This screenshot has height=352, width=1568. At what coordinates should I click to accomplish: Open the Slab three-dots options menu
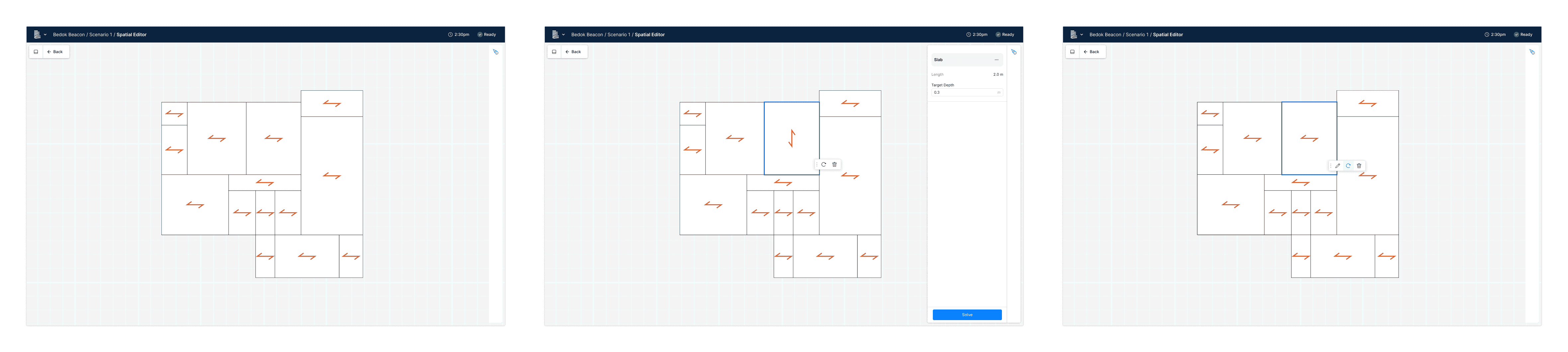(x=996, y=59)
